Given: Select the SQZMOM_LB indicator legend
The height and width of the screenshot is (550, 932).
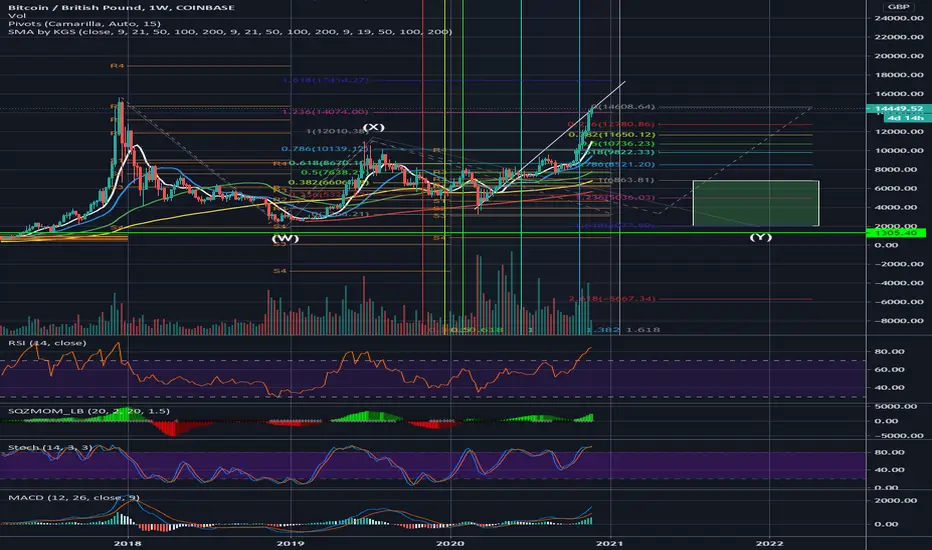Looking at the screenshot, I should tap(89, 411).
